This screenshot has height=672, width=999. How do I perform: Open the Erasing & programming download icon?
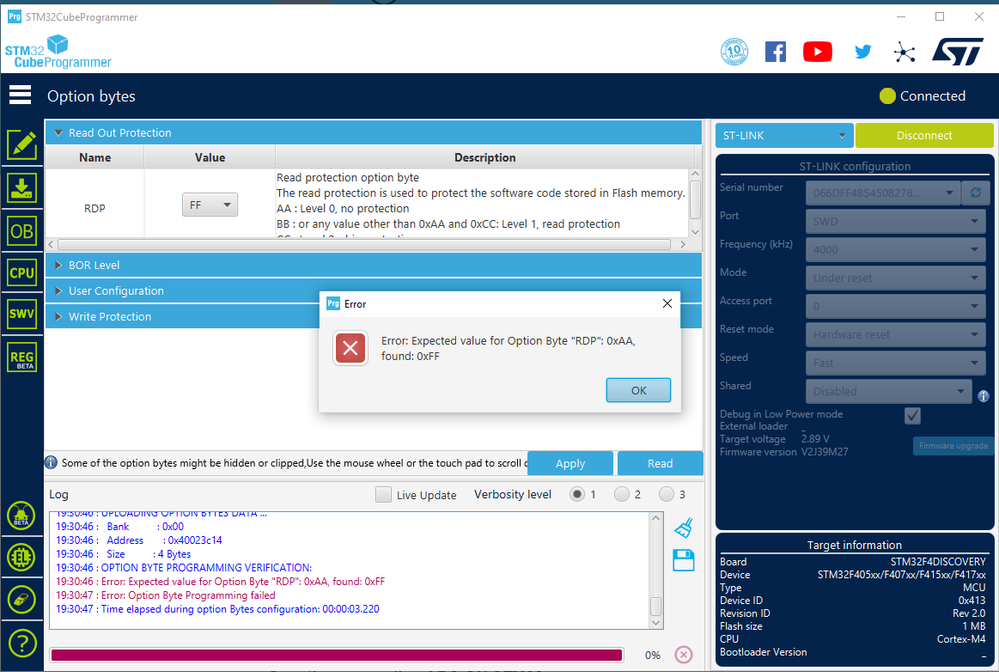point(22,188)
